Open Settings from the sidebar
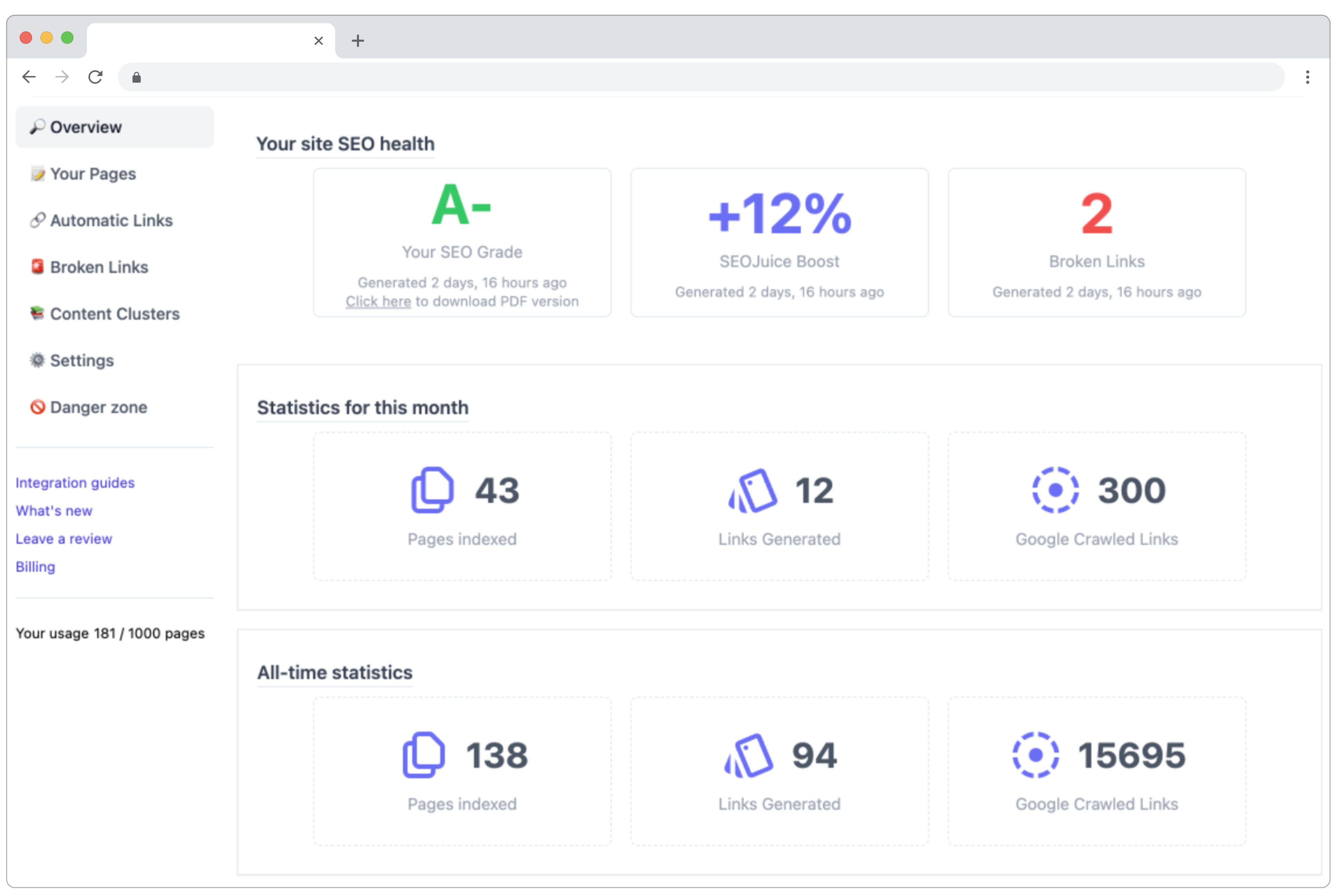 pos(82,361)
